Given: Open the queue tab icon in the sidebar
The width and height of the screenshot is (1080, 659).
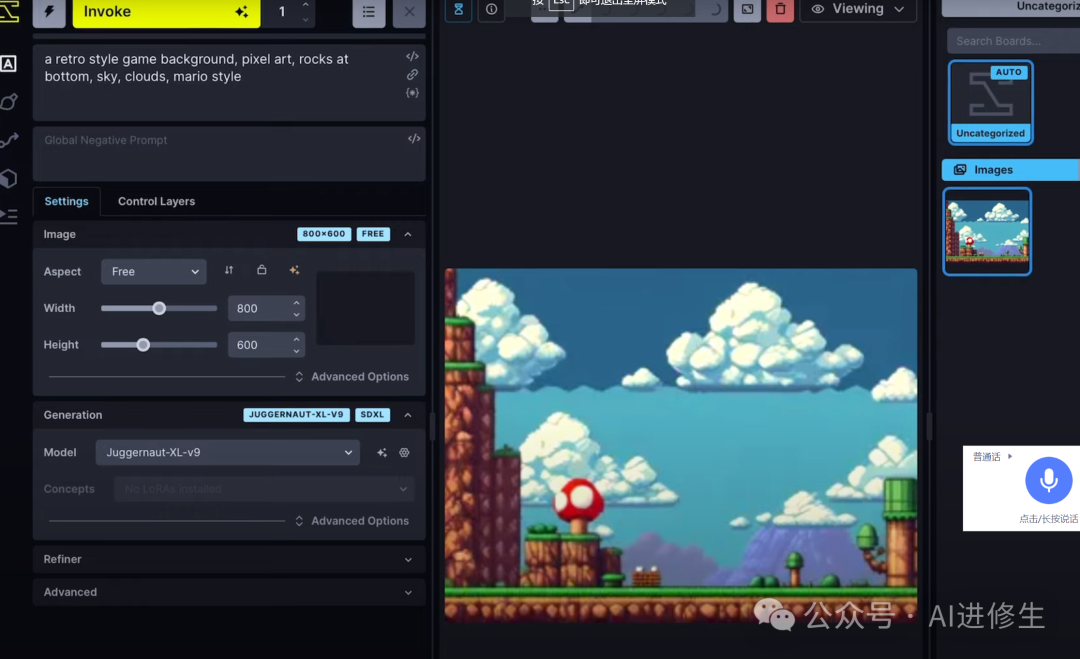Looking at the screenshot, I should (8, 216).
